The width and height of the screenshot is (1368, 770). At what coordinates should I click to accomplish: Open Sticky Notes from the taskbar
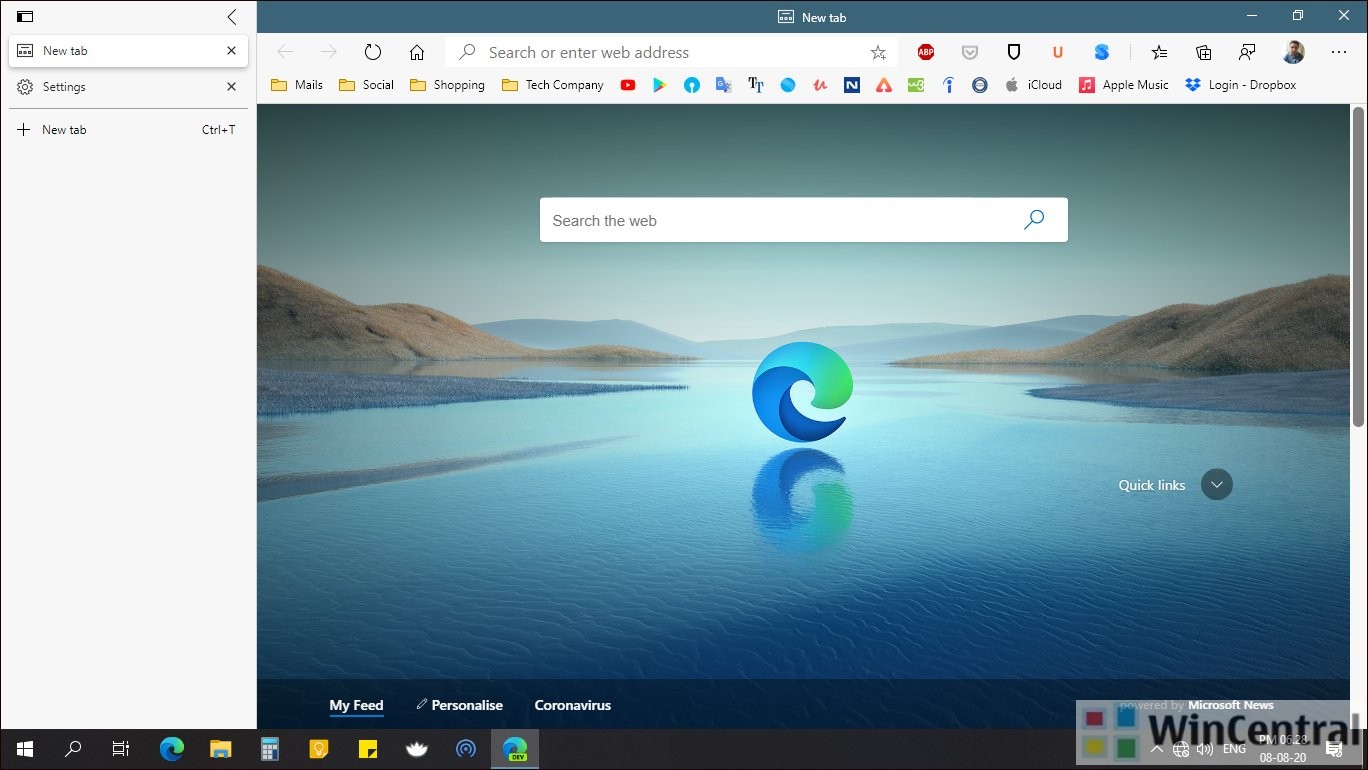click(x=367, y=748)
